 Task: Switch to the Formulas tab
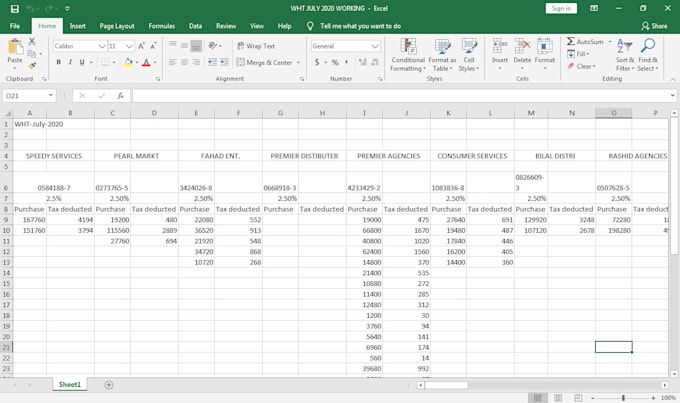[x=162, y=26]
